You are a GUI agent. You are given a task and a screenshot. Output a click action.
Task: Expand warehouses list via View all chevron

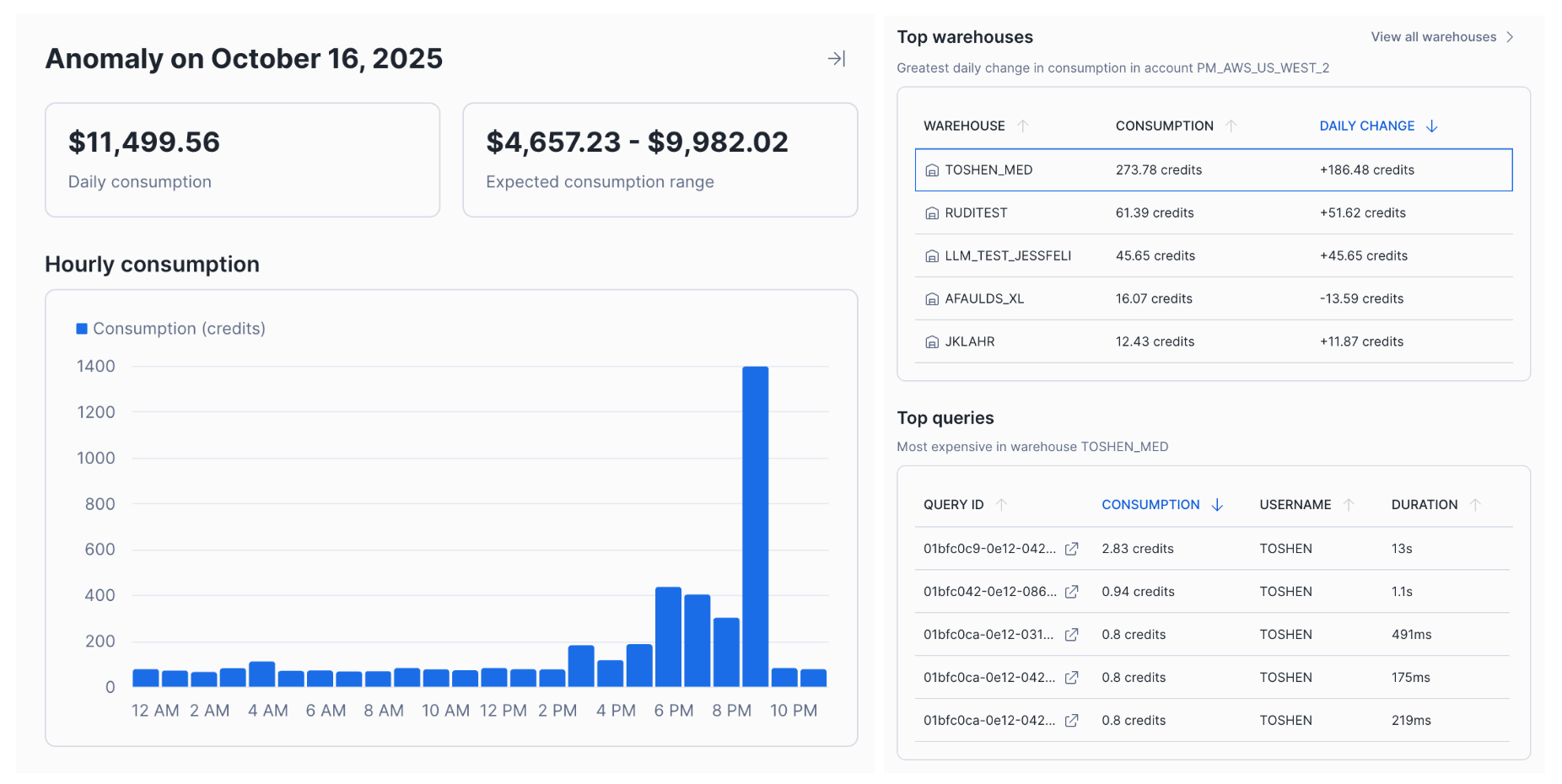(x=1509, y=36)
